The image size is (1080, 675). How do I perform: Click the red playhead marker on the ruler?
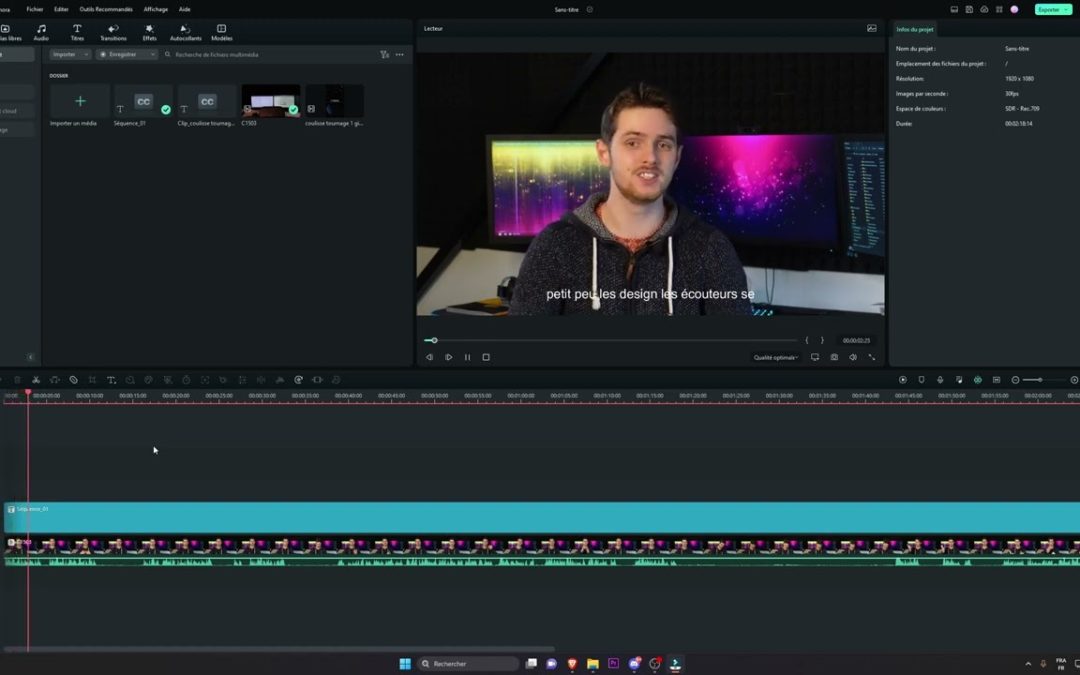tap(28, 393)
